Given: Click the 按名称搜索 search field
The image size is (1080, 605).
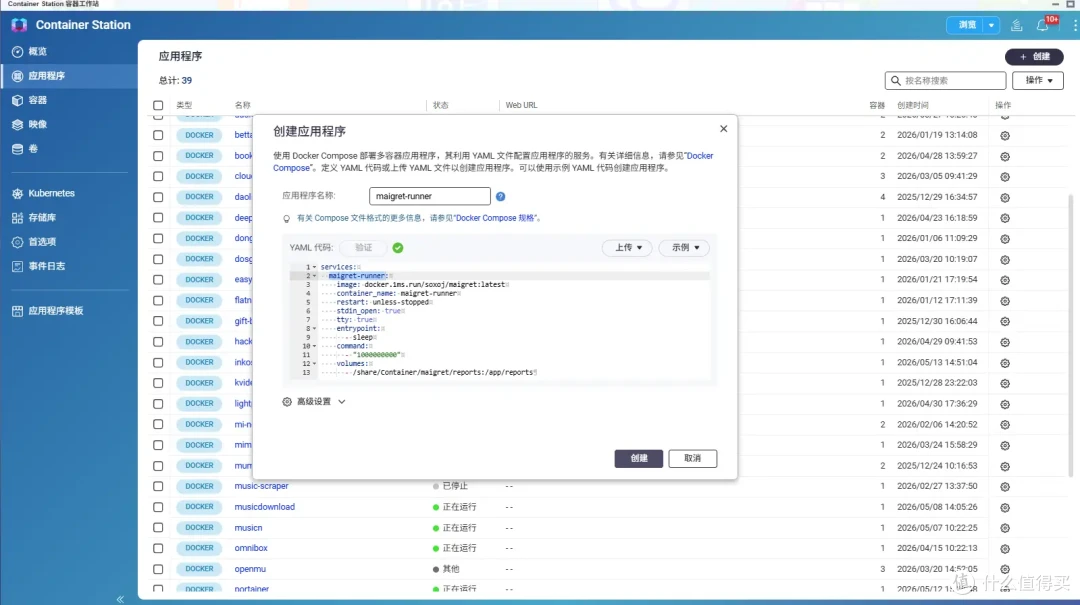Looking at the screenshot, I should [x=945, y=81].
